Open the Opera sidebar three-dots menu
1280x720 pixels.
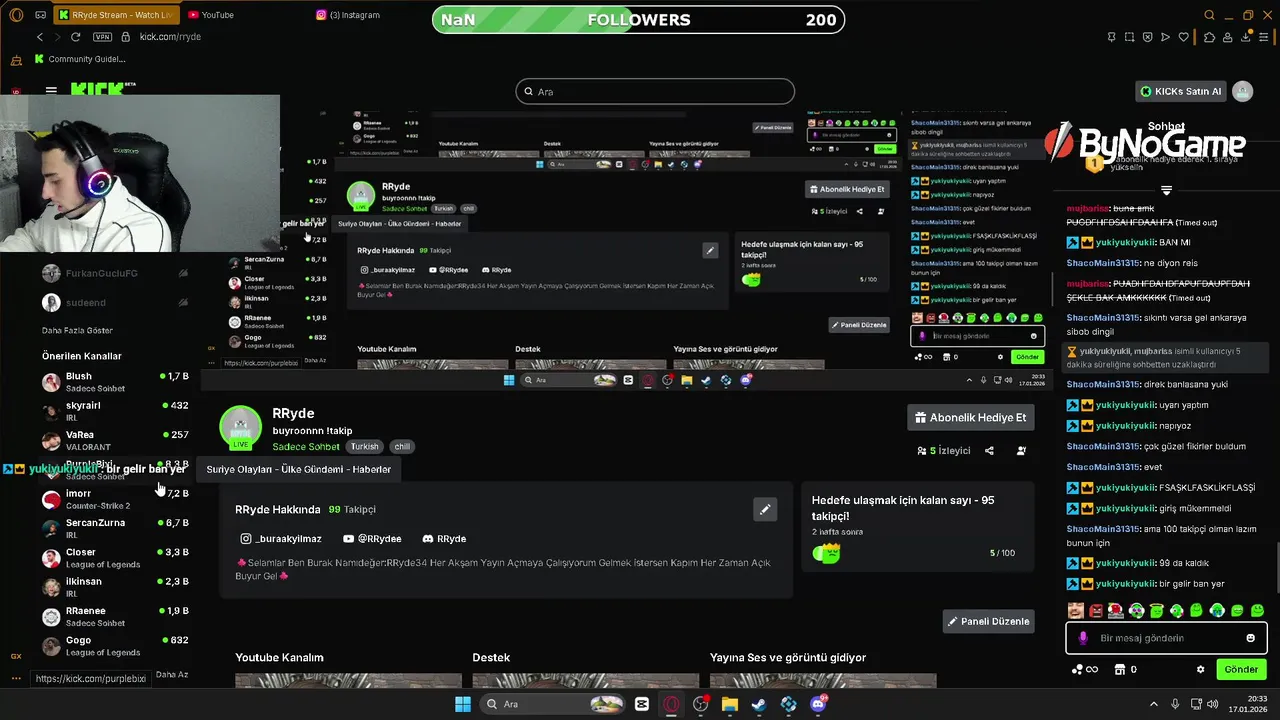[15, 678]
